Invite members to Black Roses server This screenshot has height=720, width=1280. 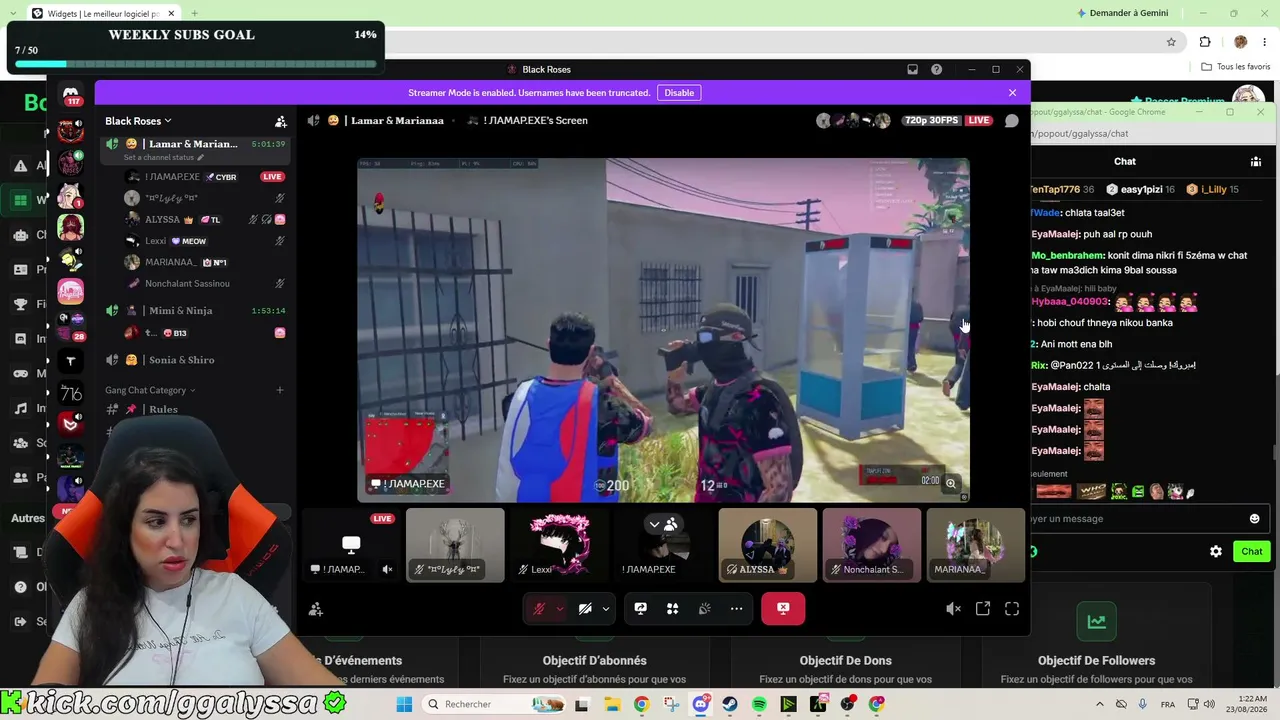[x=281, y=121]
